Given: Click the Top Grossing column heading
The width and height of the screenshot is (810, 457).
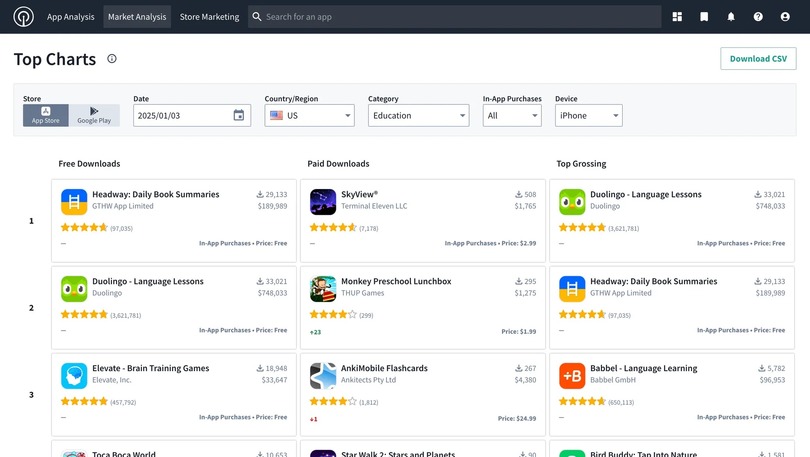Looking at the screenshot, I should coord(581,164).
